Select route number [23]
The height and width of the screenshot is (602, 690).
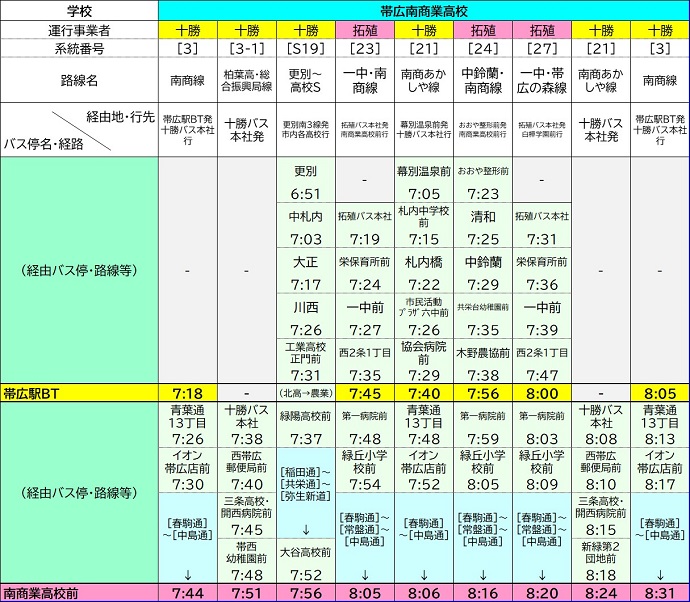[365, 48]
